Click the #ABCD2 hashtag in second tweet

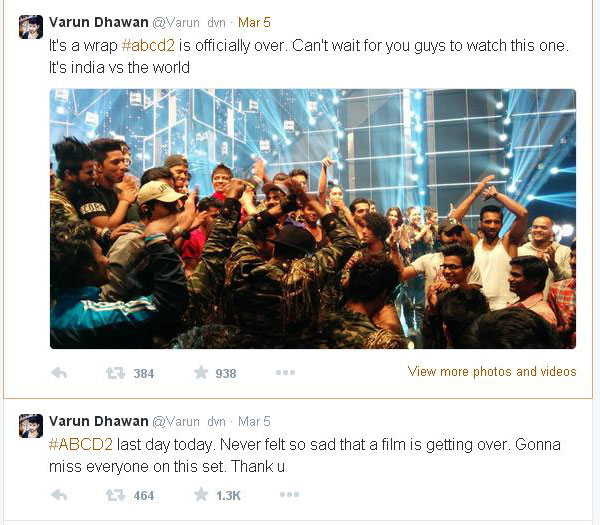click(81, 445)
